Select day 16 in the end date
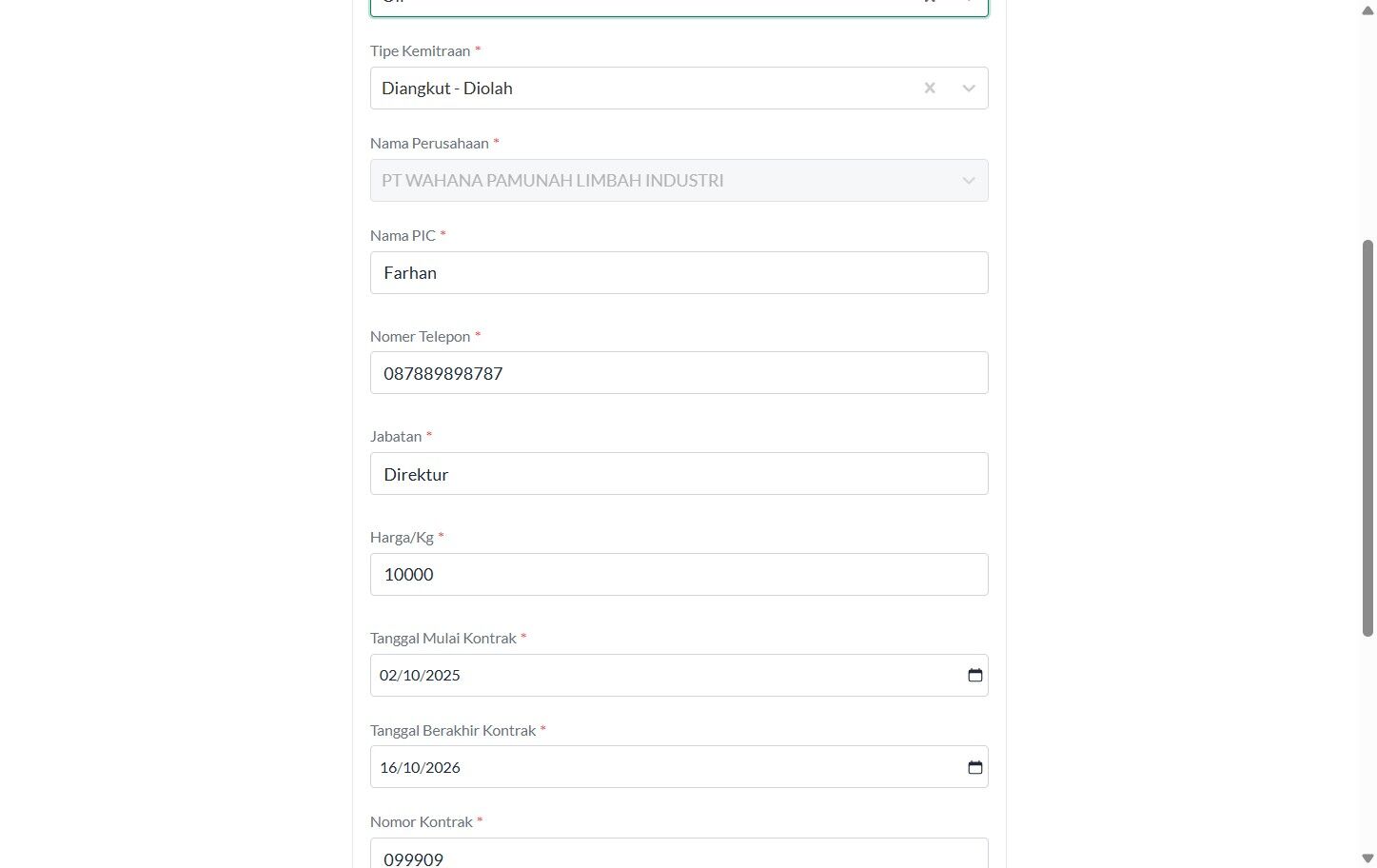1377x868 pixels. coord(387,767)
